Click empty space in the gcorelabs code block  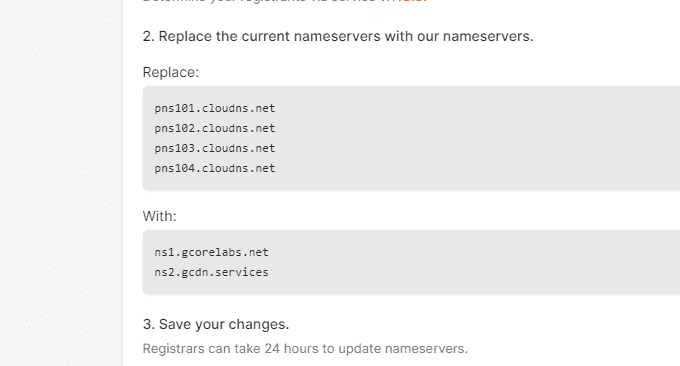click(x=477, y=262)
